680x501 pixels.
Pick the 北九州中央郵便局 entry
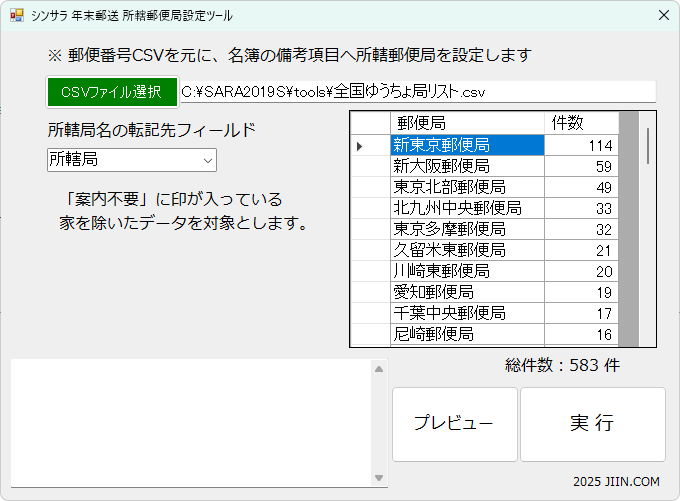(x=467, y=208)
